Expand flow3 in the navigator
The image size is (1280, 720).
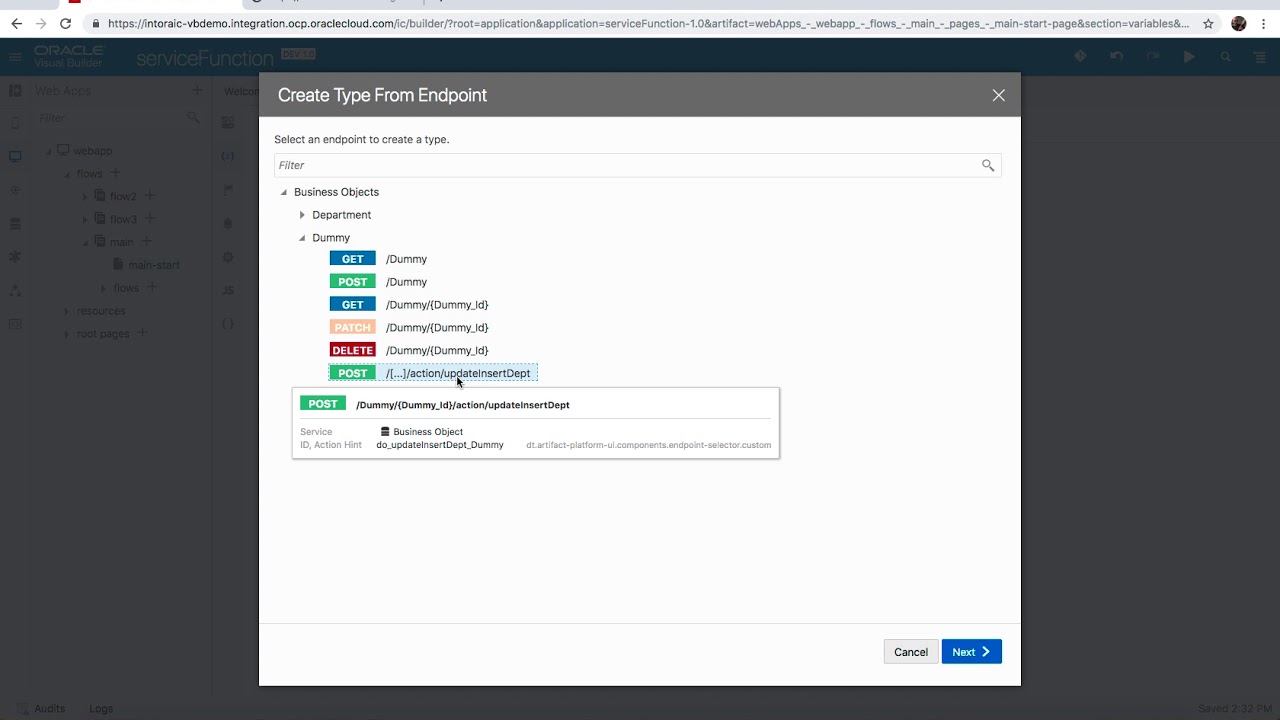point(85,219)
